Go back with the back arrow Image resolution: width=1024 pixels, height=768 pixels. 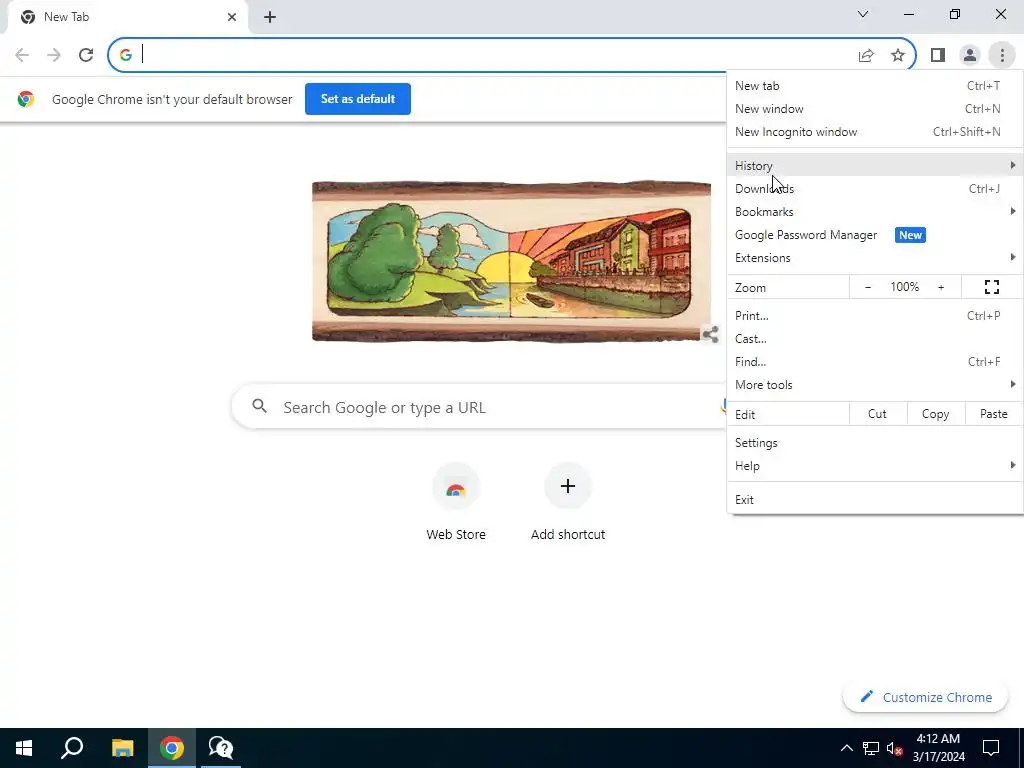22,55
